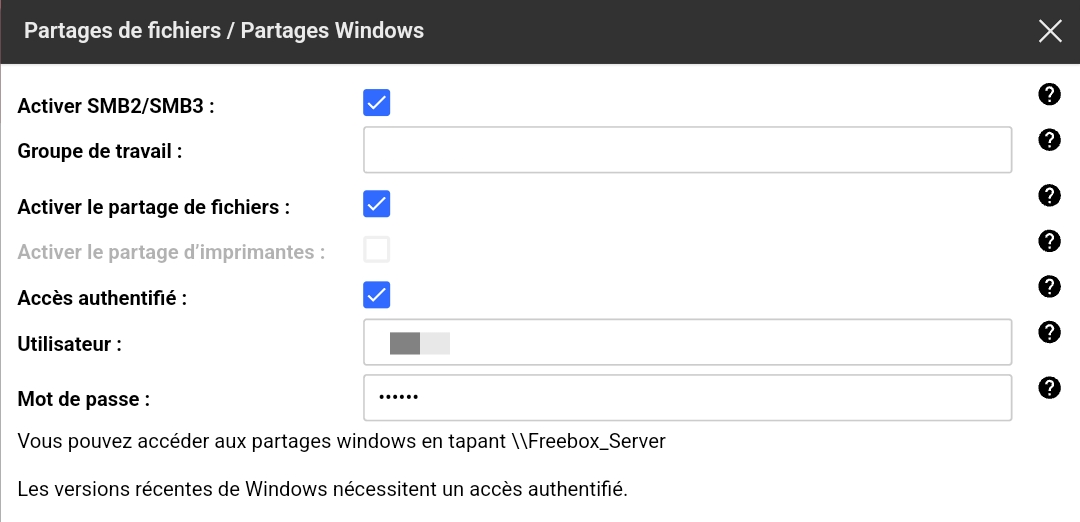The height and width of the screenshot is (522, 1080).
Task: Click the Utilisateur label
Action: click(70, 344)
